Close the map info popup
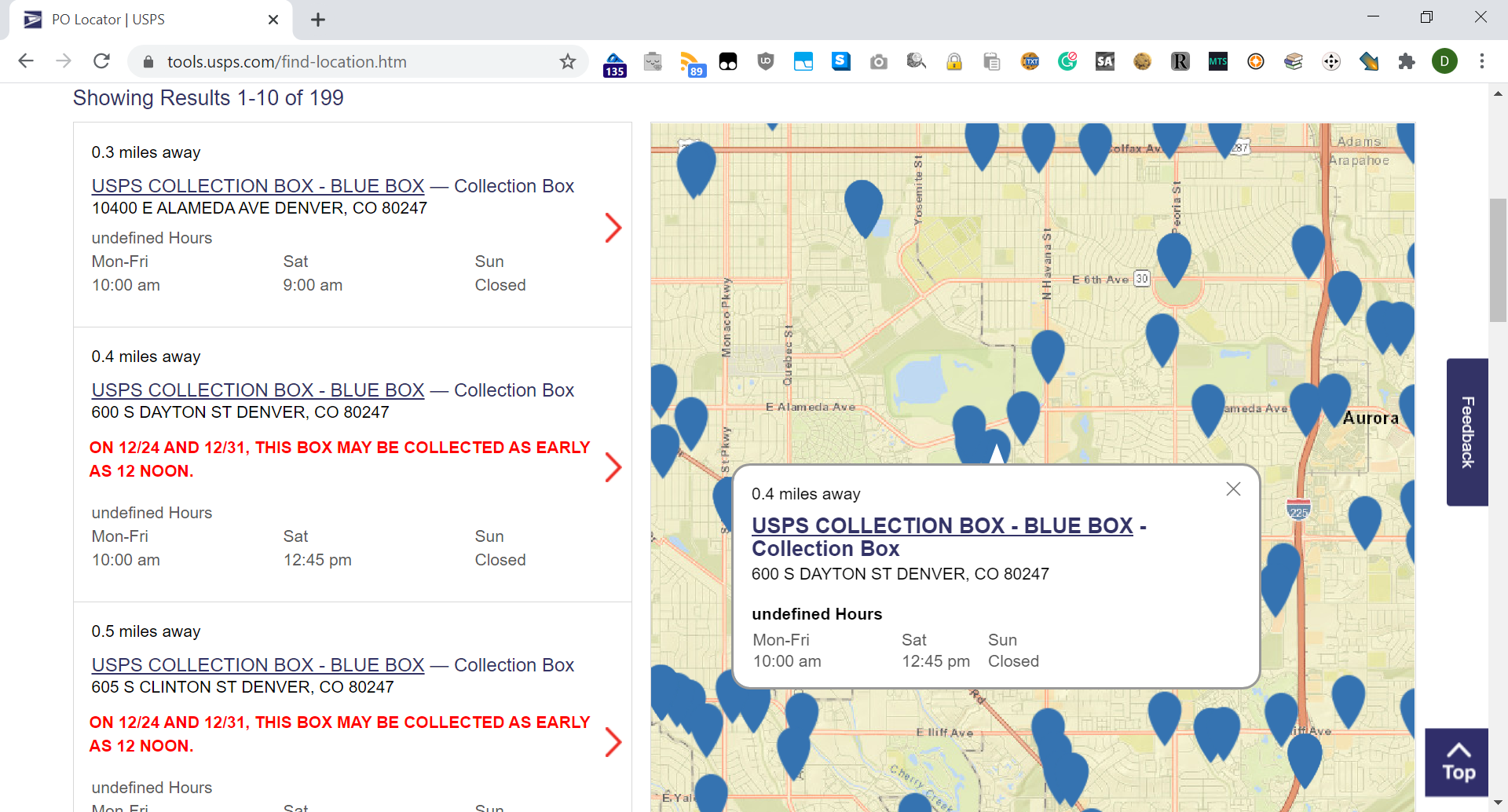This screenshot has width=1508, height=812. pos(1233,489)
